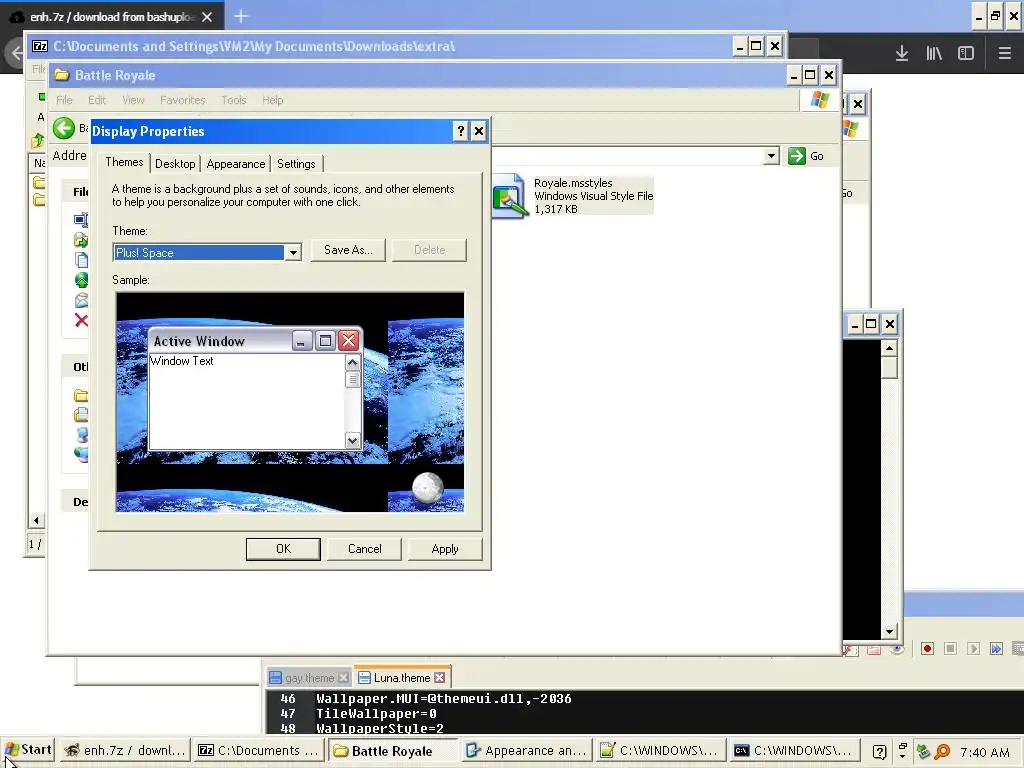
Task: Switch to Notepad++ C:\WINDOWS taskbar button
Action: 661,751
